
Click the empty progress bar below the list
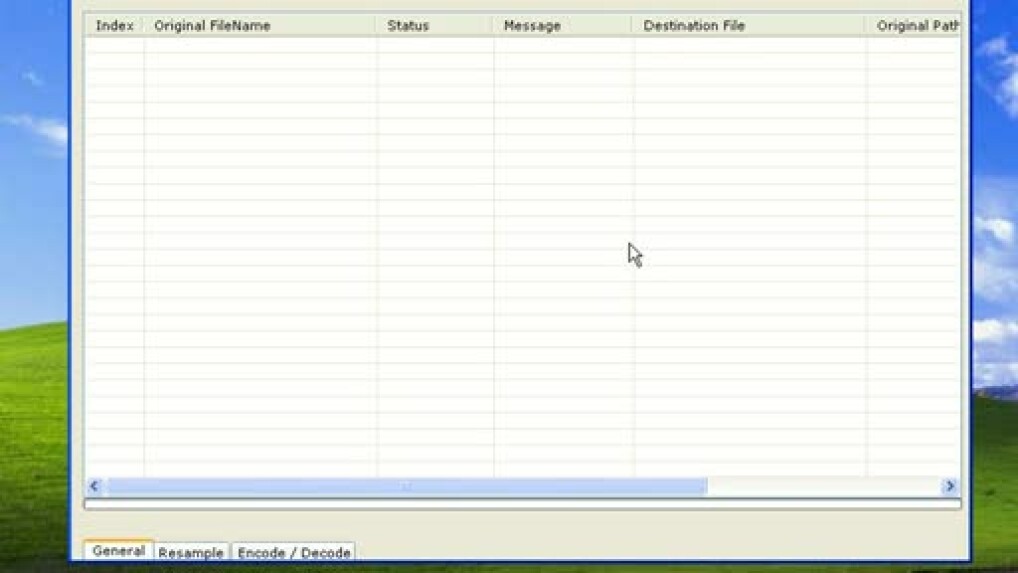click(522, 505)
